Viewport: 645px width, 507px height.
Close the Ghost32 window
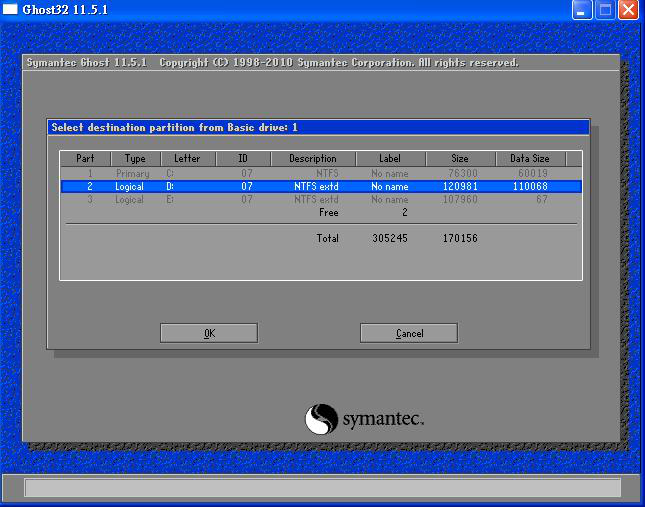[629, 9]
